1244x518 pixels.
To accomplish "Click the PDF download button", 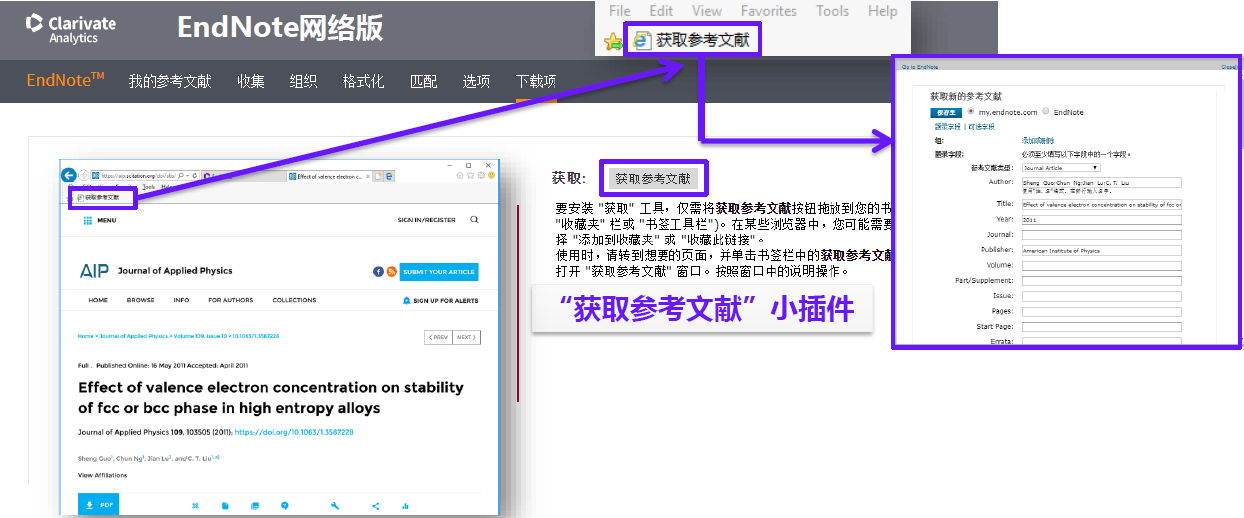I will pos(100,505).
